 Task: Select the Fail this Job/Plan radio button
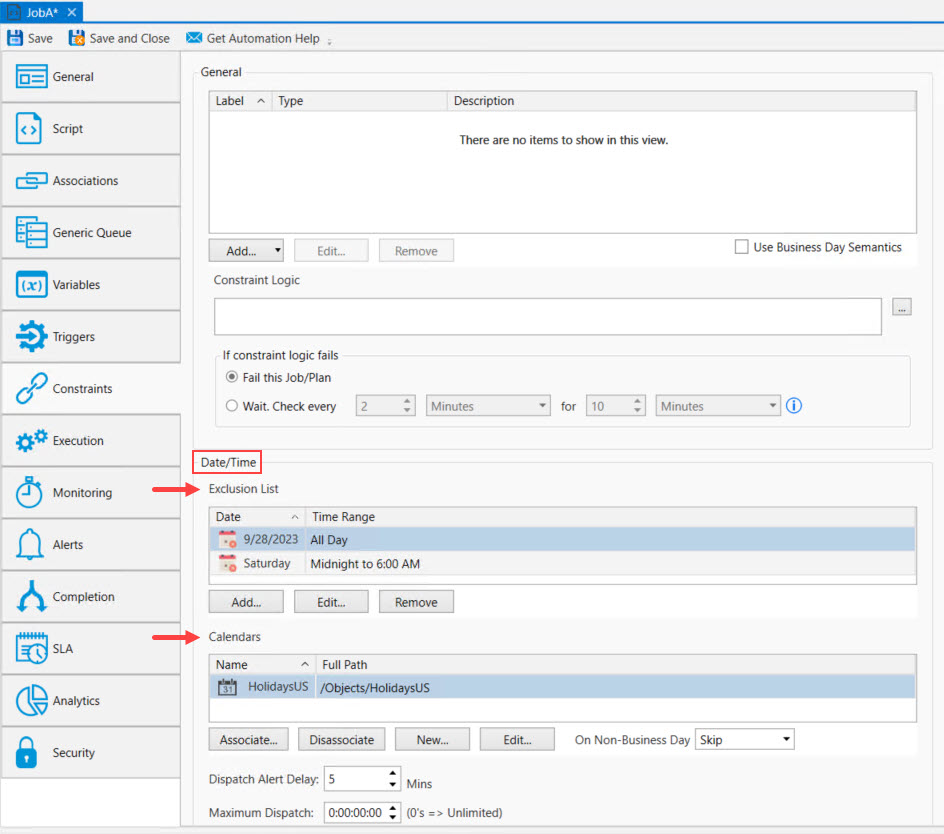click(232, 378)
